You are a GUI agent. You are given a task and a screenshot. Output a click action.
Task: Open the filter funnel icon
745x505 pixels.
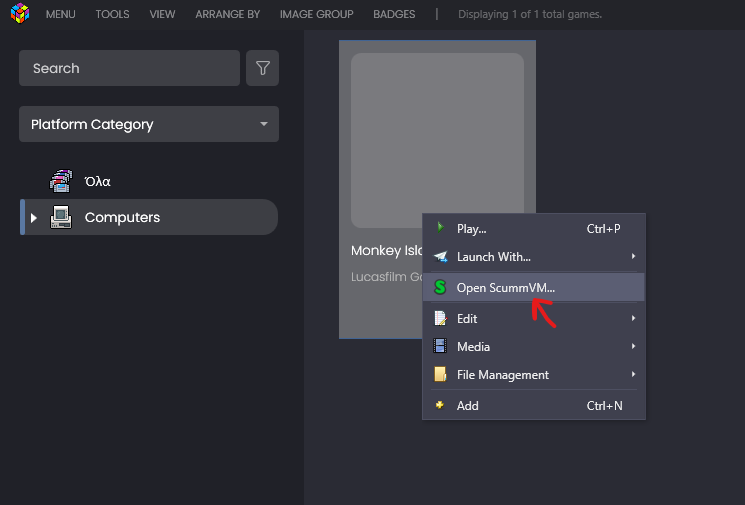[x=263, y=68]
